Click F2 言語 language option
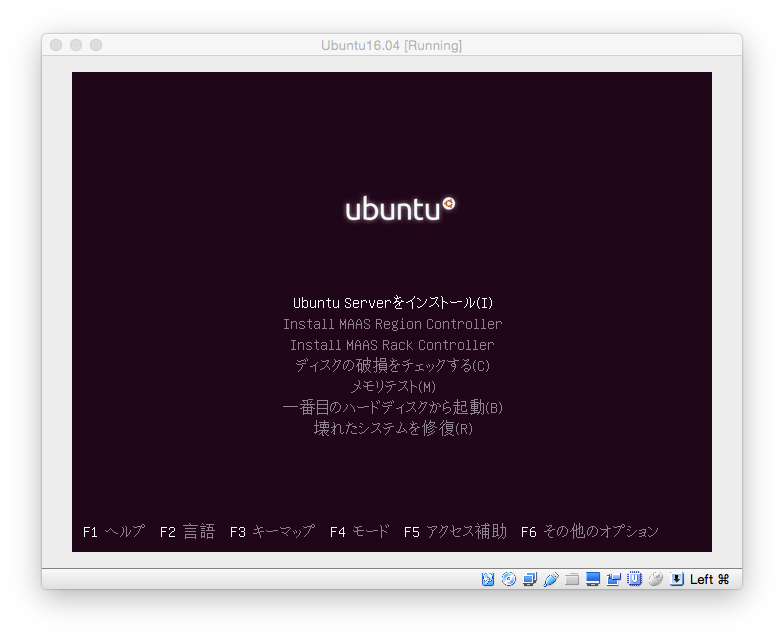784x639 pixels. point(187,531)
